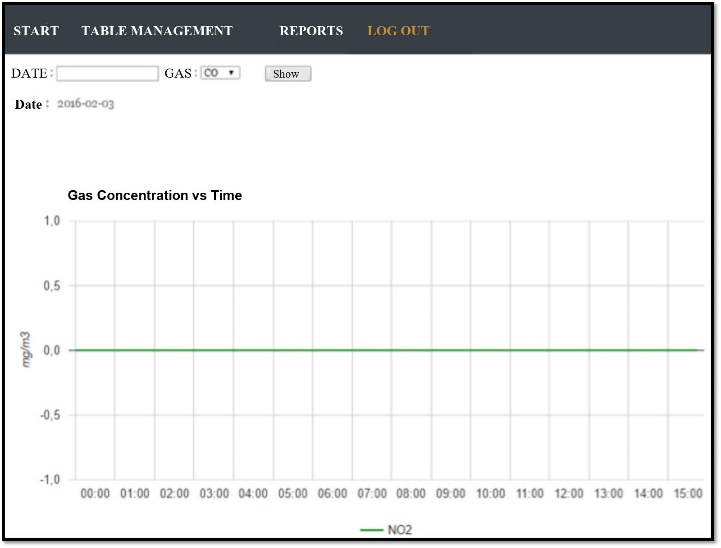Viewport: 721px width, 548px height.
Task: Toggle NO2 series in chart legend
Action: [x=400, y=530]
